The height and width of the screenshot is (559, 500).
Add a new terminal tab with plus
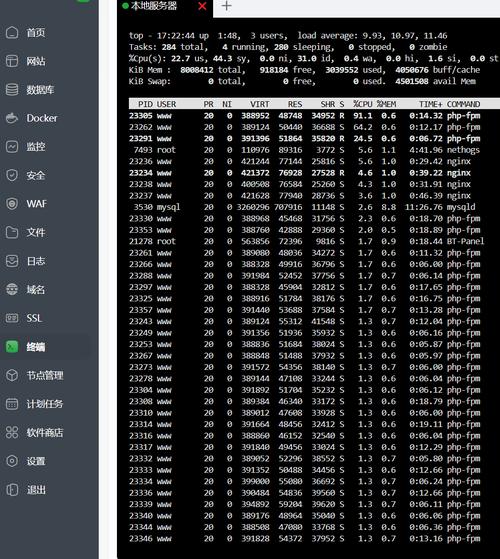(226, 6)
